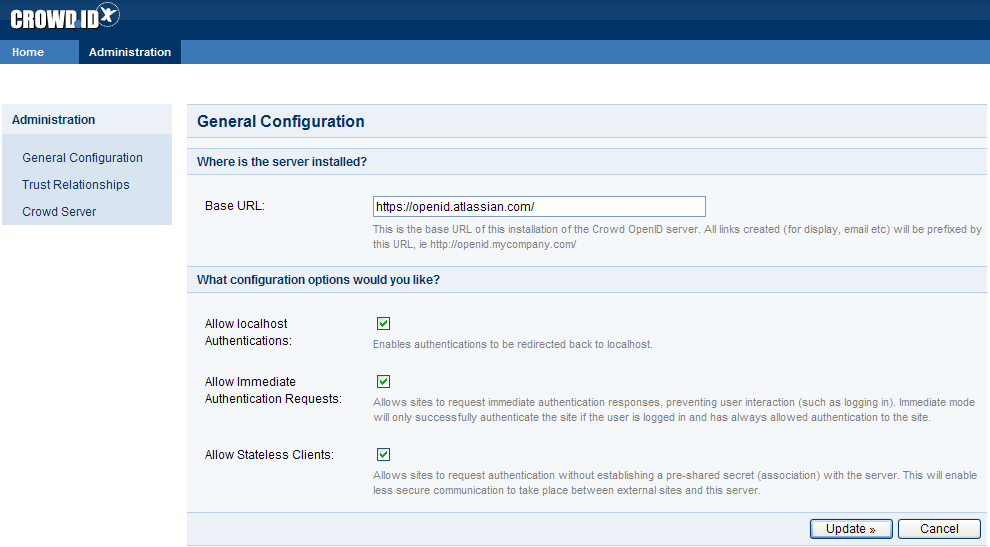990x547 pixels.
Task: Toggle Allow localhost Authentications checkbox
Action: 383,323
